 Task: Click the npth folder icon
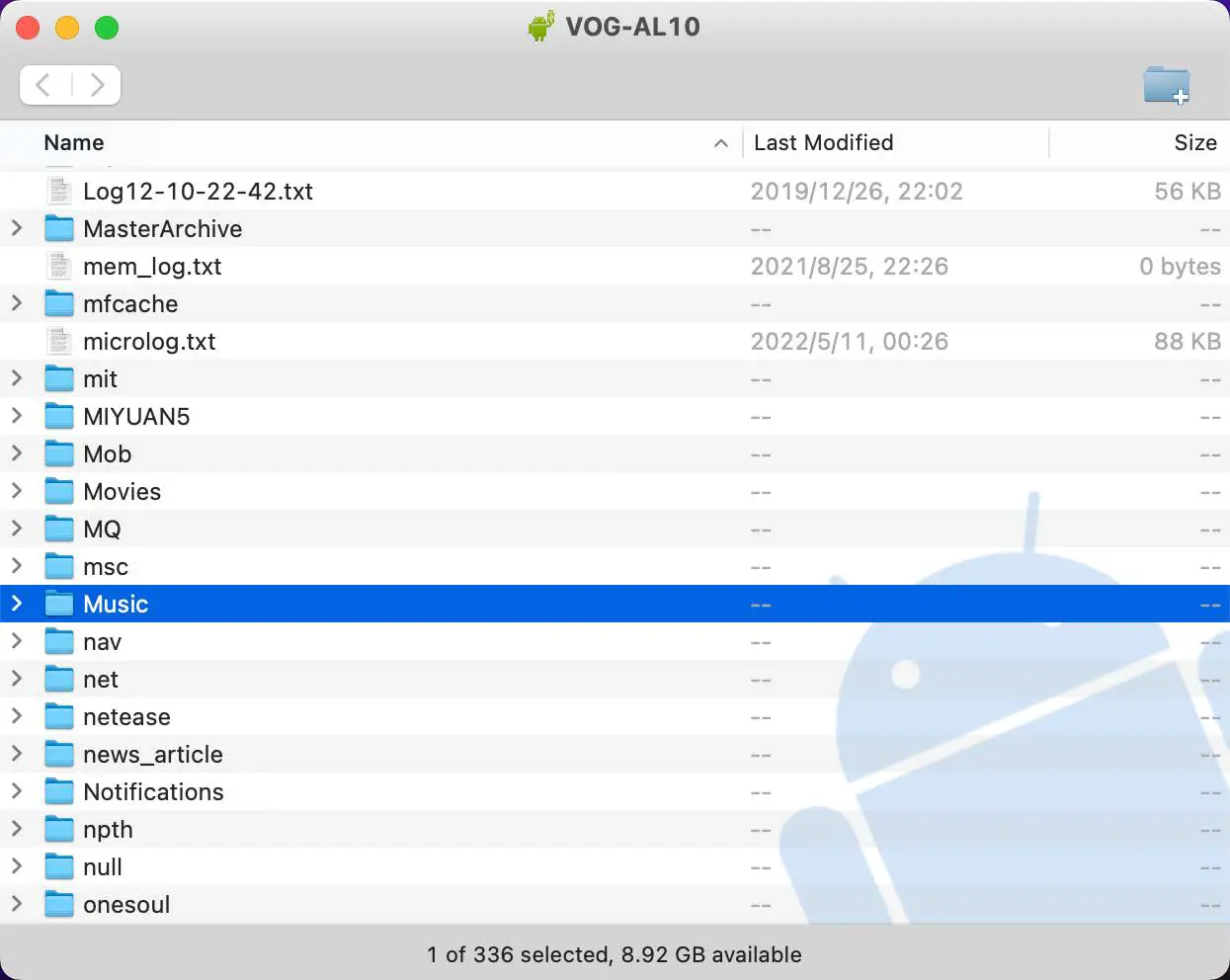point(59,829)
